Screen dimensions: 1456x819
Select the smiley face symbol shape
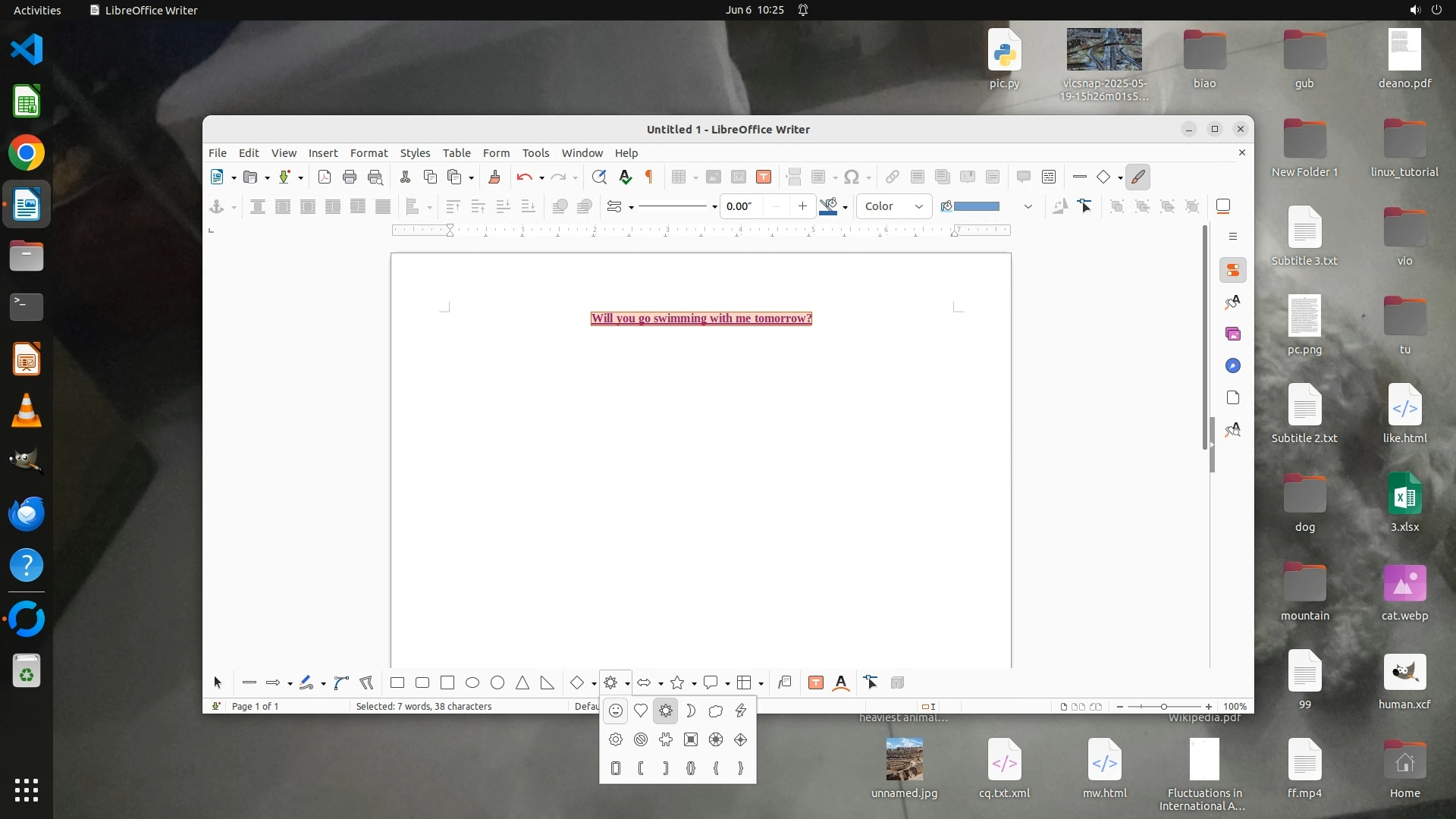pyautogui.click(x=616, y=711)
